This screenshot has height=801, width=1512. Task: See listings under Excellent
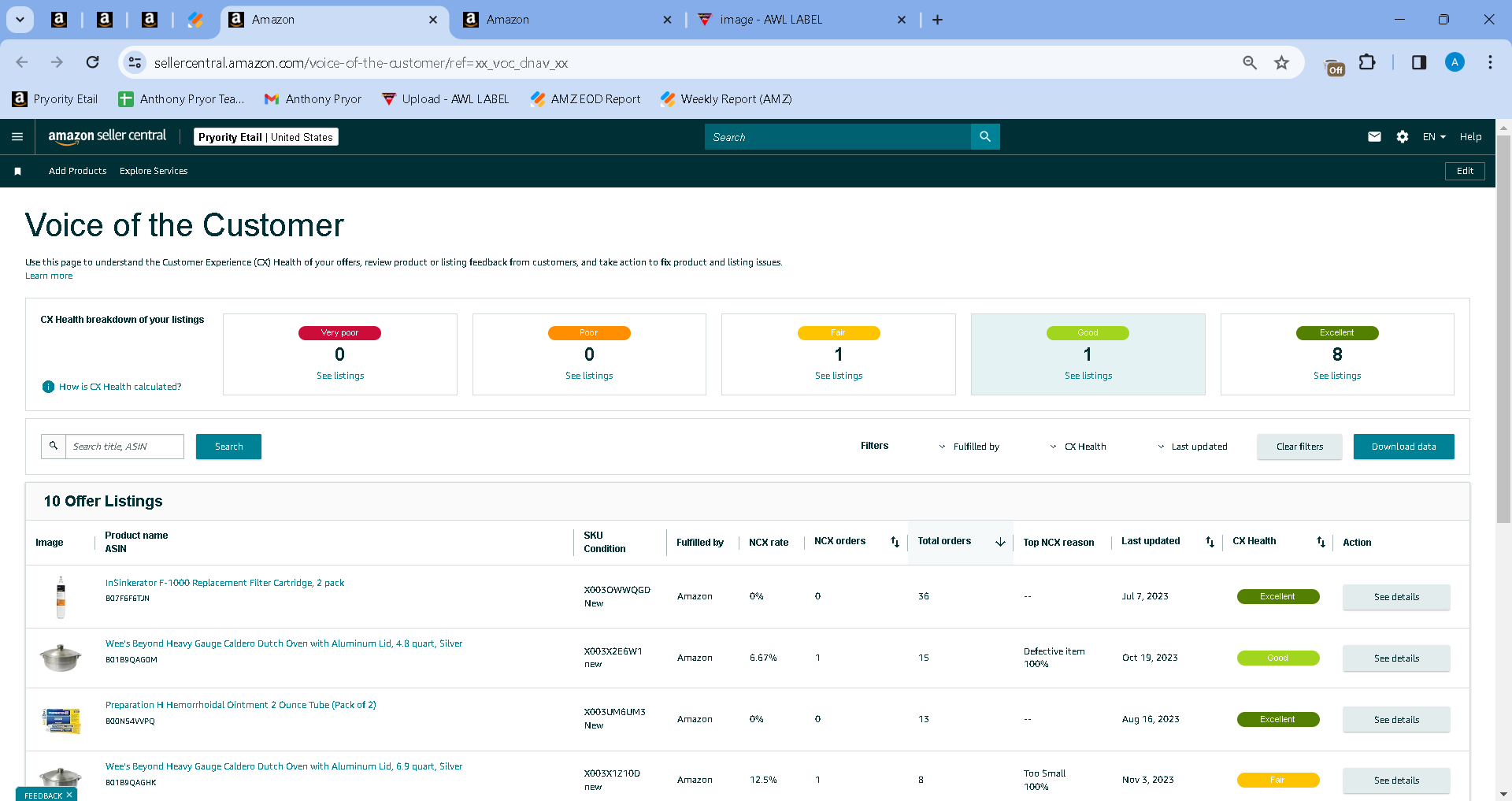(1337, 376)
